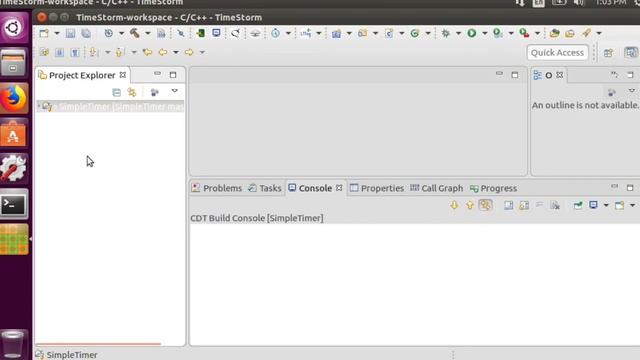This screenshot has width=640, height=360.
Task: Click the External Tools run icon
Action: (524, 33)
